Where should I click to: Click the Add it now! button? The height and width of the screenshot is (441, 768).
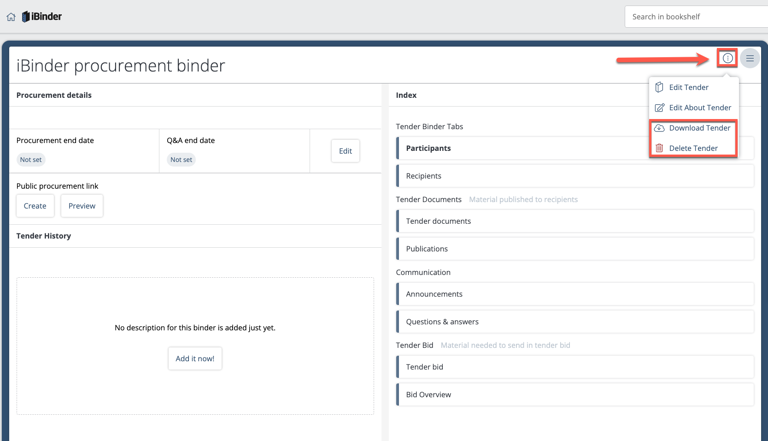(x=195, y=358)
